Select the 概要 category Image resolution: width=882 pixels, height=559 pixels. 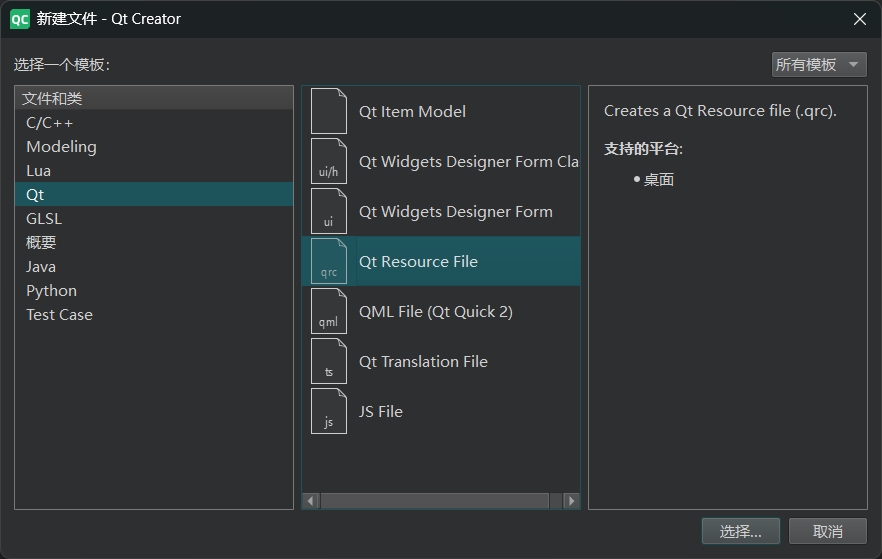click(154, 242)
